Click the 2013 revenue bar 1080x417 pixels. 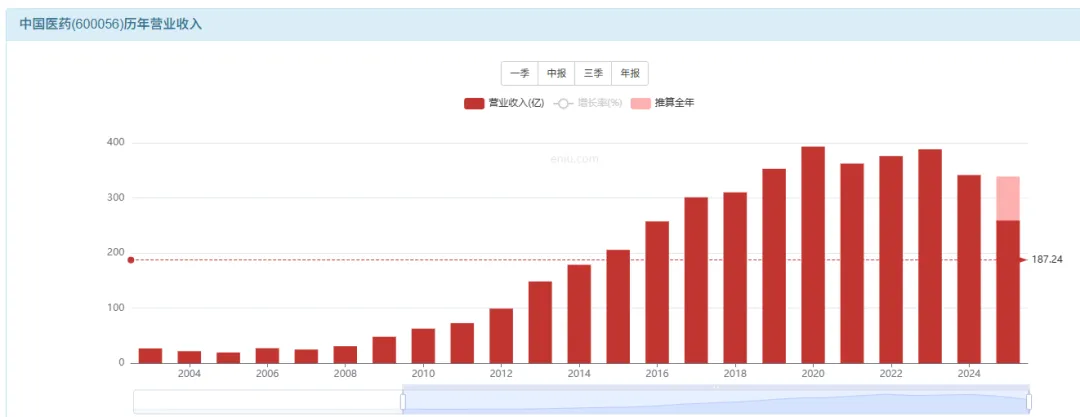click(x=541, y=323)
